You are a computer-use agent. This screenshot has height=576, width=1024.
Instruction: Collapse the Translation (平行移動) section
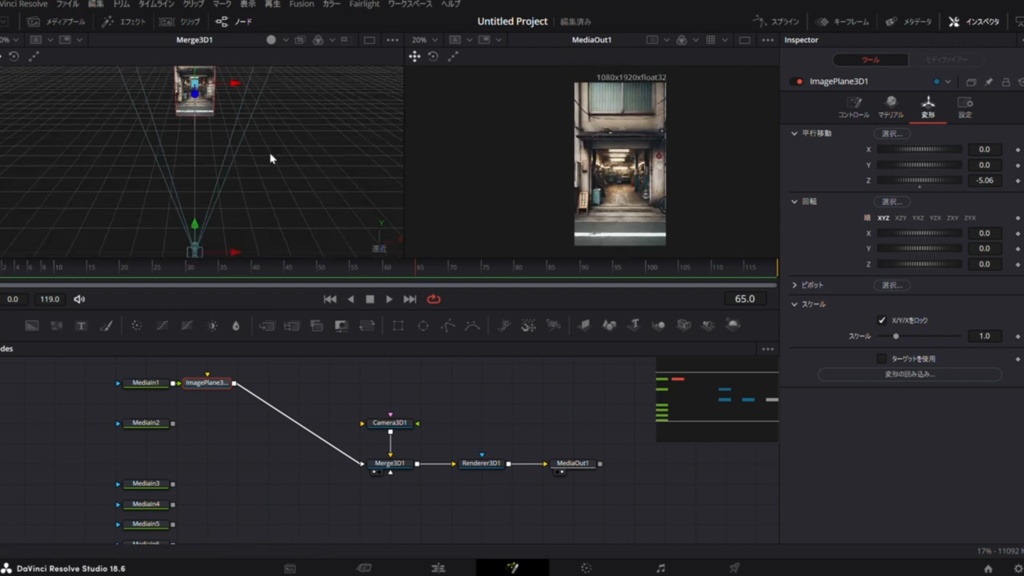(795, 133)
